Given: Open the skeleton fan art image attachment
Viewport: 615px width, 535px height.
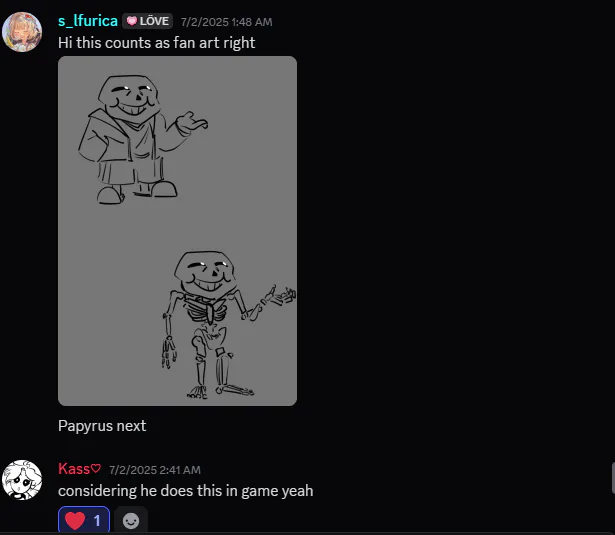Looking at the screenshot, I should (x=177, y=231).
